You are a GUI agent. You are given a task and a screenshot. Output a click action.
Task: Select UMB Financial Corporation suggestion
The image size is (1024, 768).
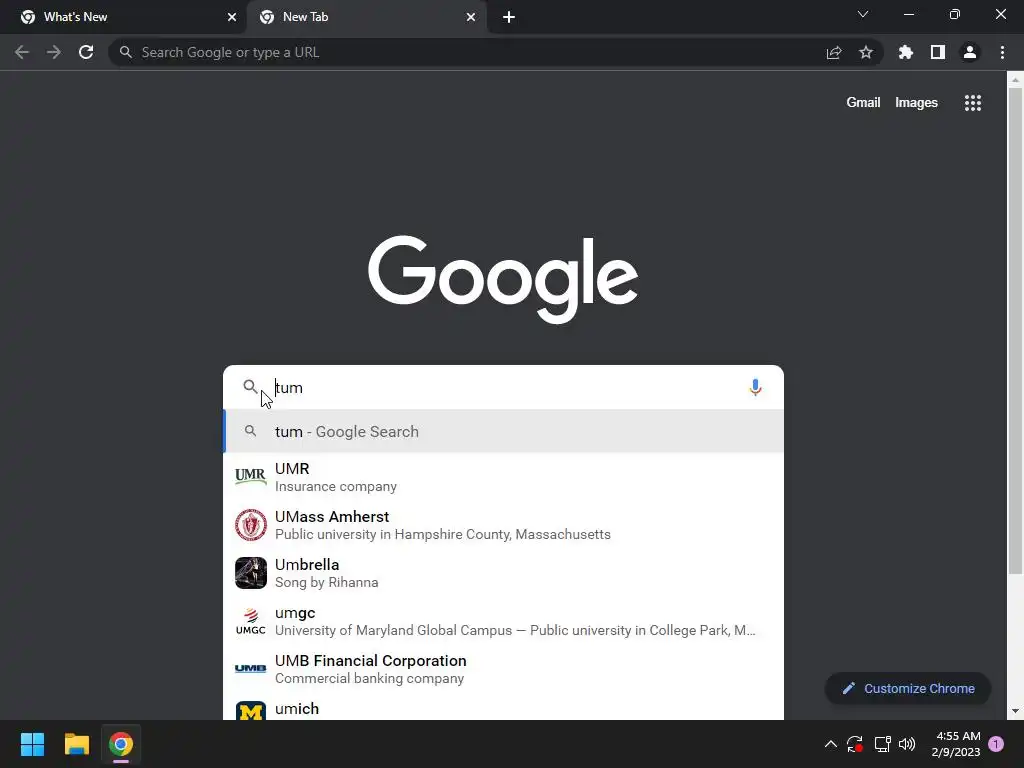click(x=504, y=669)
